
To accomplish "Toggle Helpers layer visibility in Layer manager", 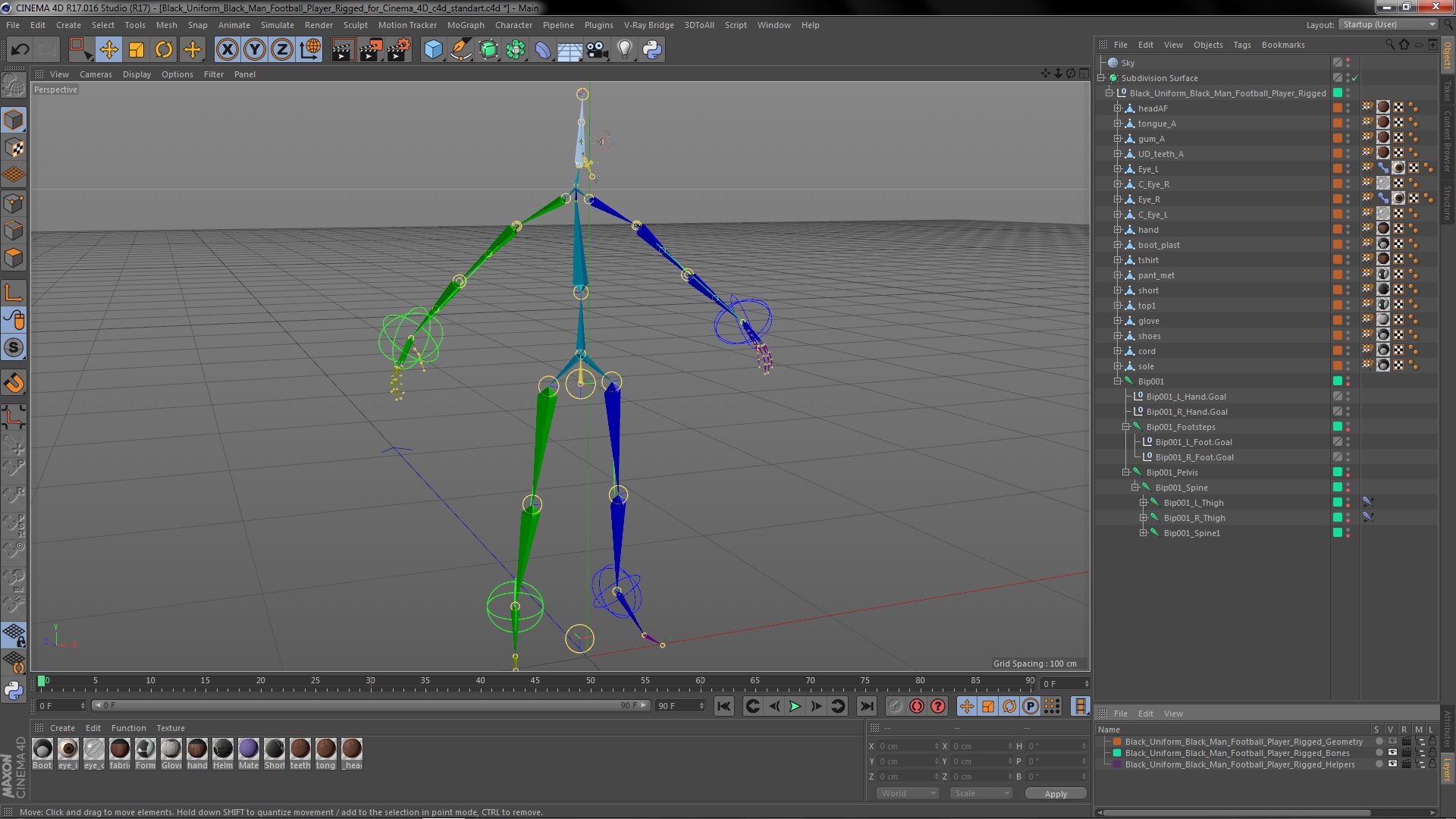I will click(x=1392, y=764).
